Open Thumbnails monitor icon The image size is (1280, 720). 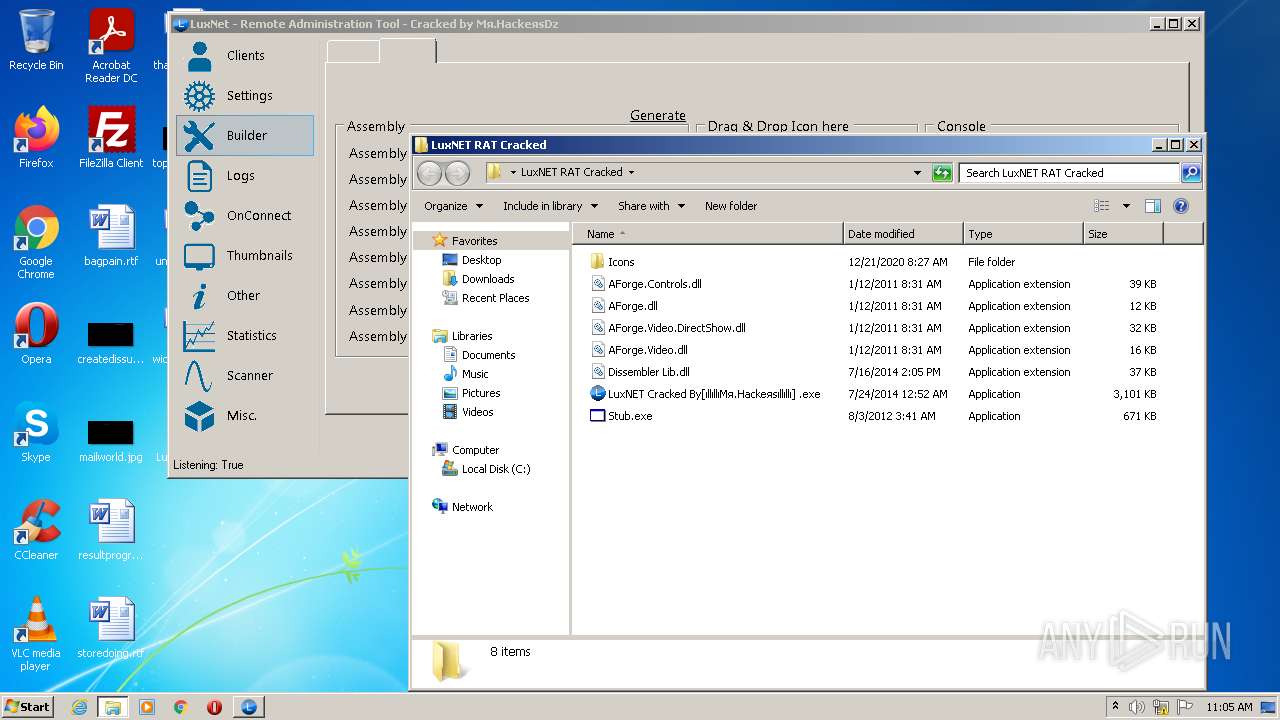[200, 256]
